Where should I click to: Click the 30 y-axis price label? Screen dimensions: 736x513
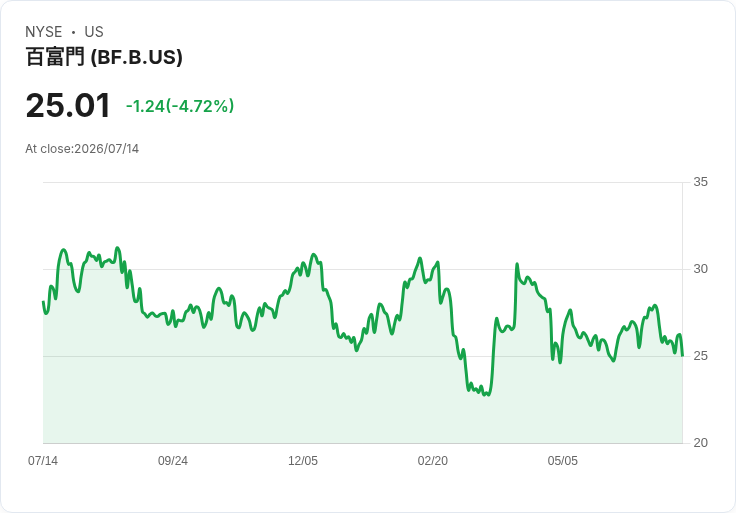click(x=700, y=269)
